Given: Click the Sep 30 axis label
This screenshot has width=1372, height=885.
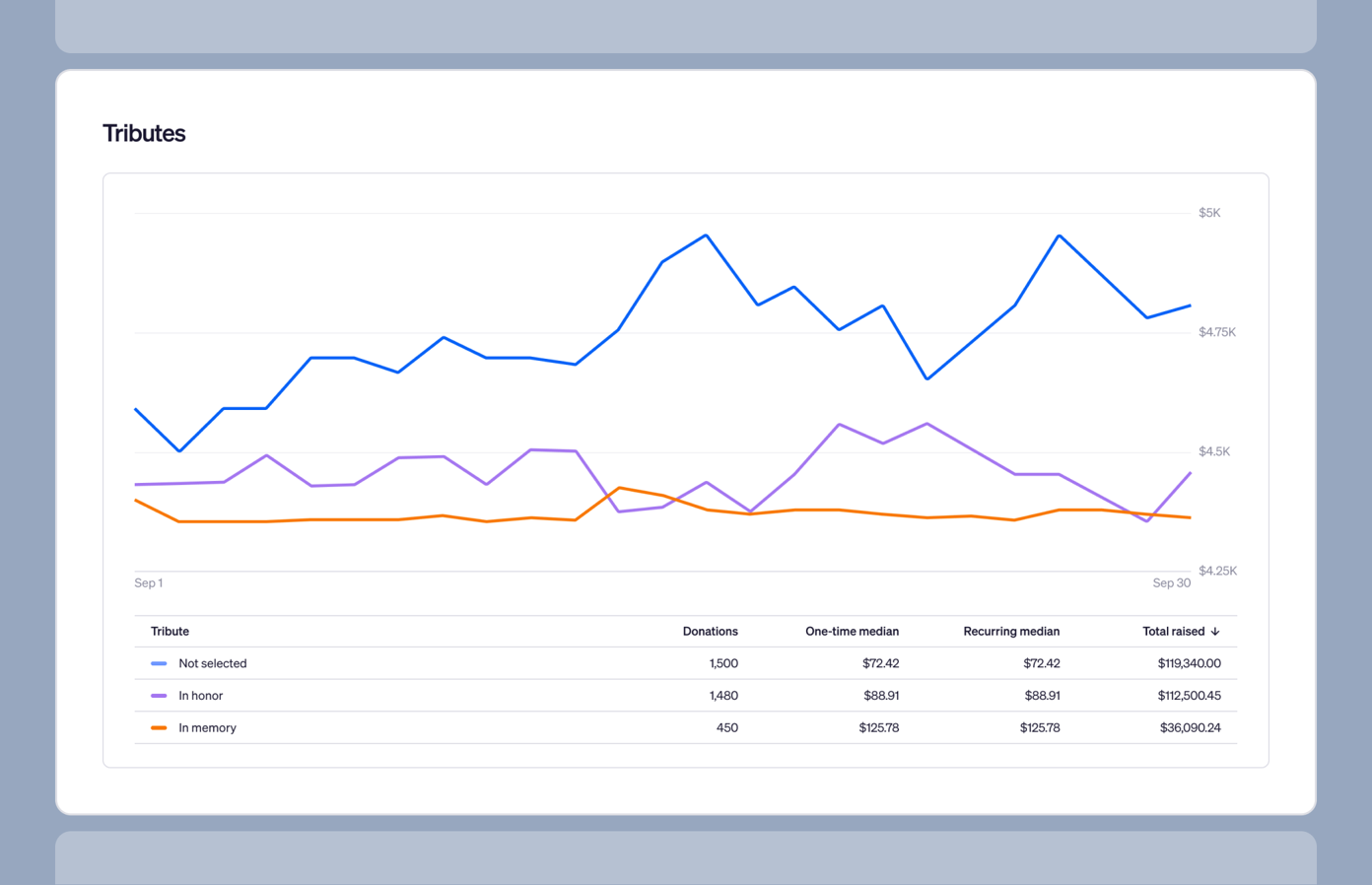Looking at the screenshot, I should [x=1171, y=583].
